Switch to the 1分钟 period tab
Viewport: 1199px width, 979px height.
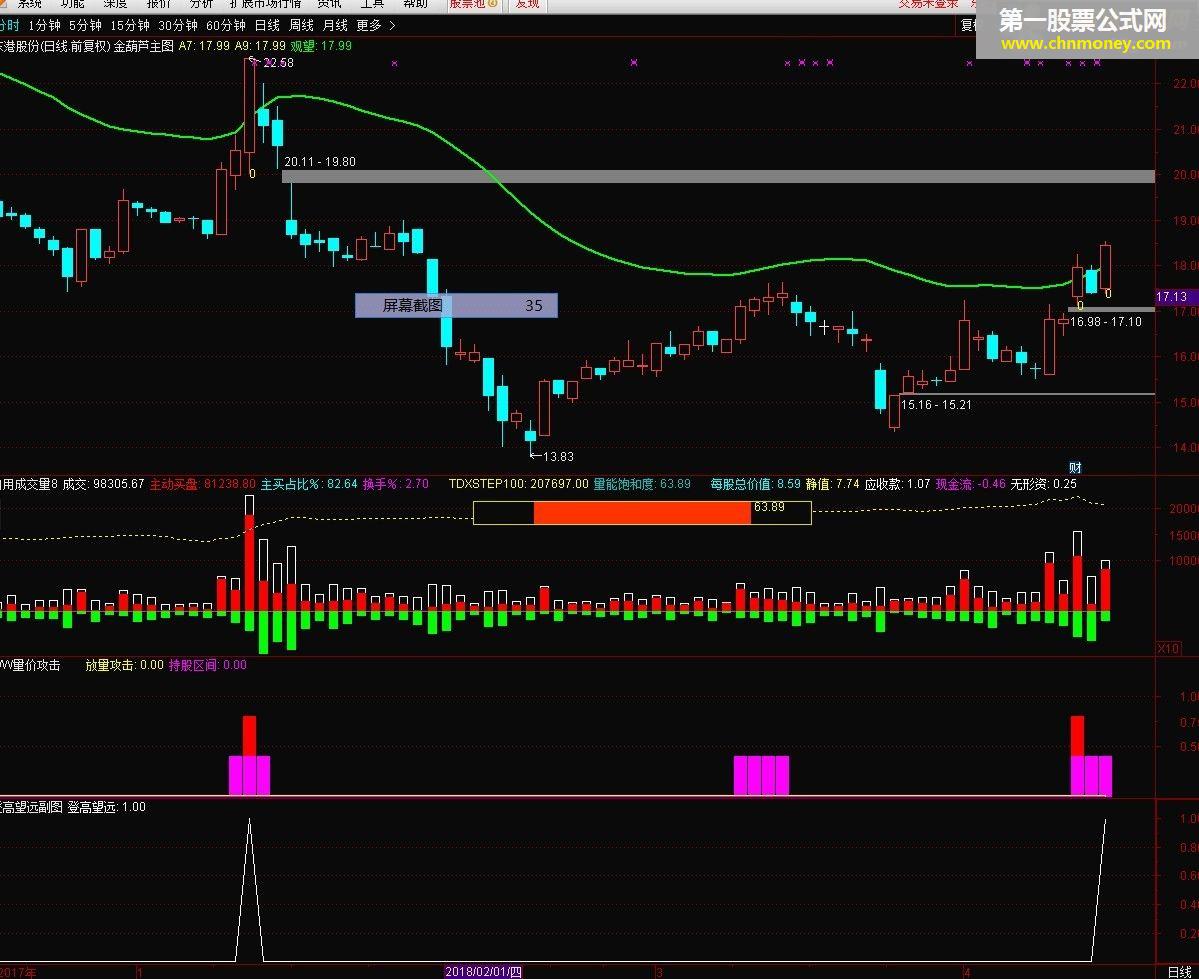point(44,25)
